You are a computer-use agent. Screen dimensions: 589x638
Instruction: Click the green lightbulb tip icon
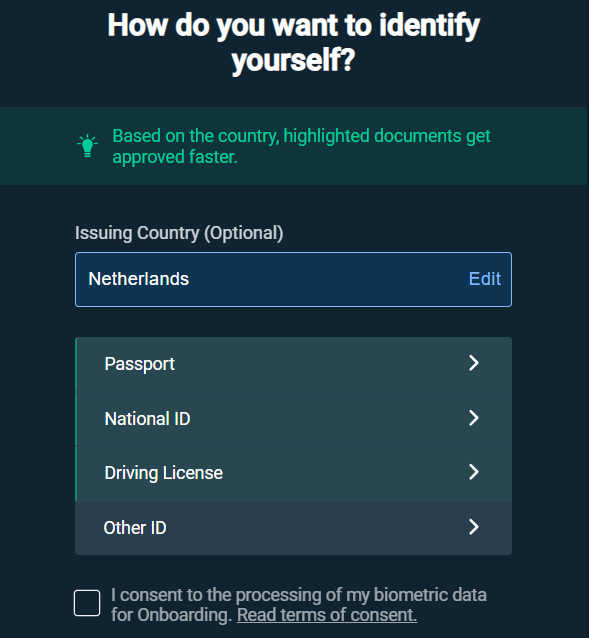87,146
